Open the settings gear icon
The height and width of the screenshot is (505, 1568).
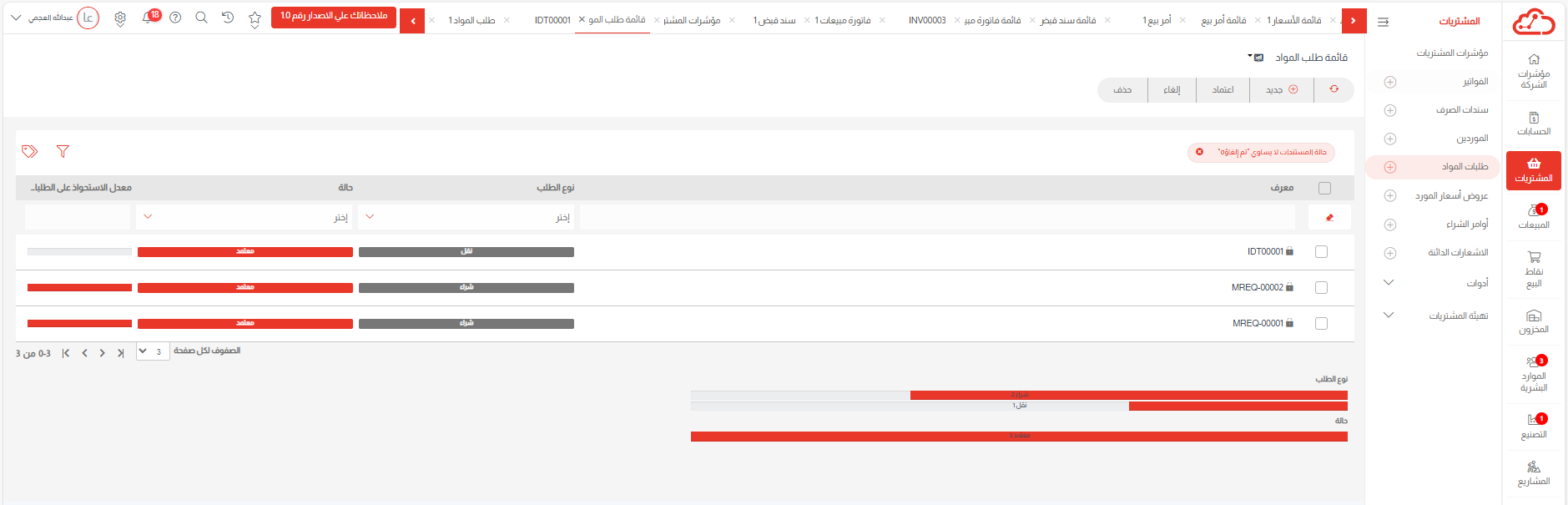coord(120,18)
